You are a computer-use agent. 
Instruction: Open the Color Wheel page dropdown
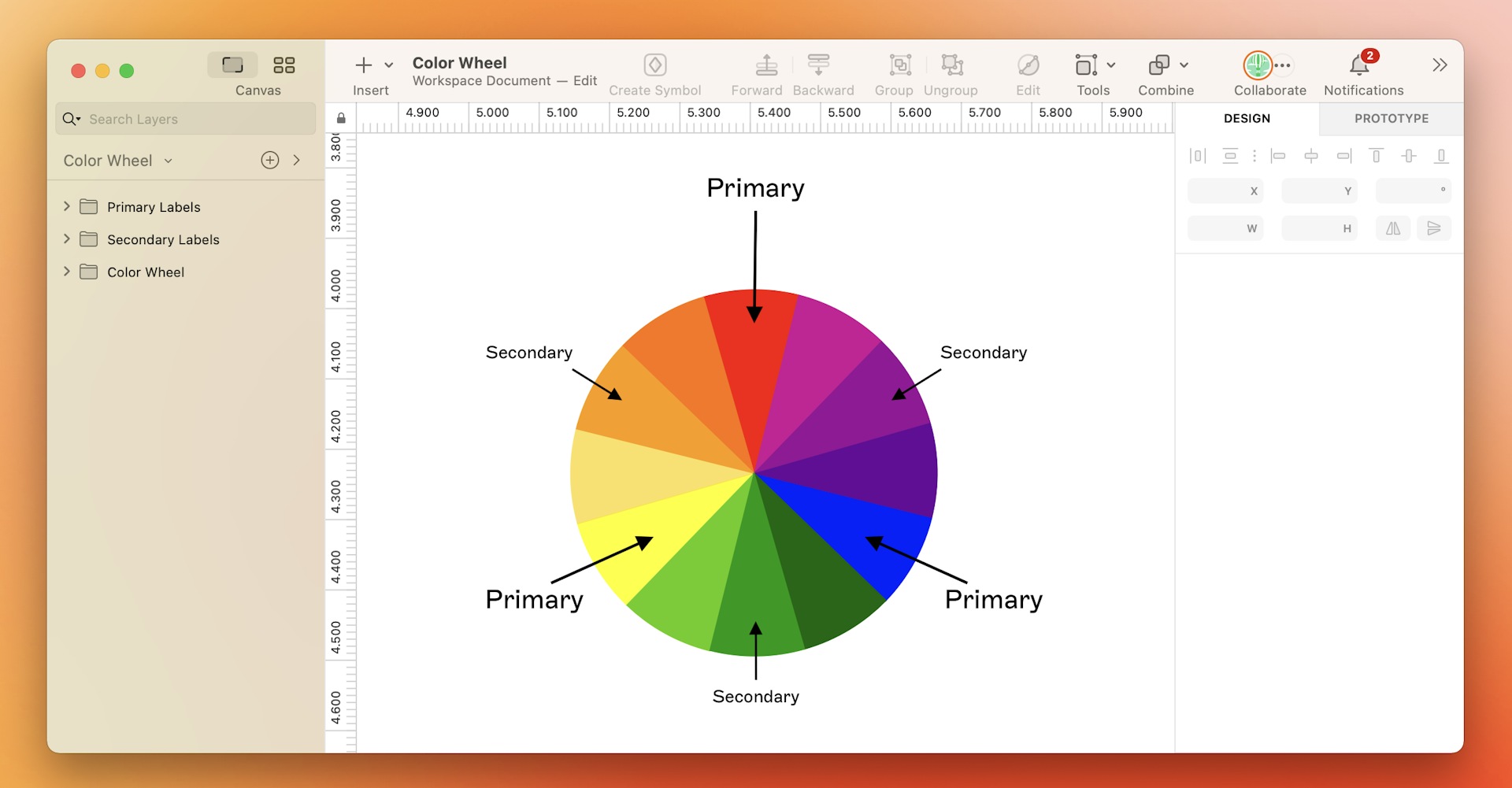168,160
